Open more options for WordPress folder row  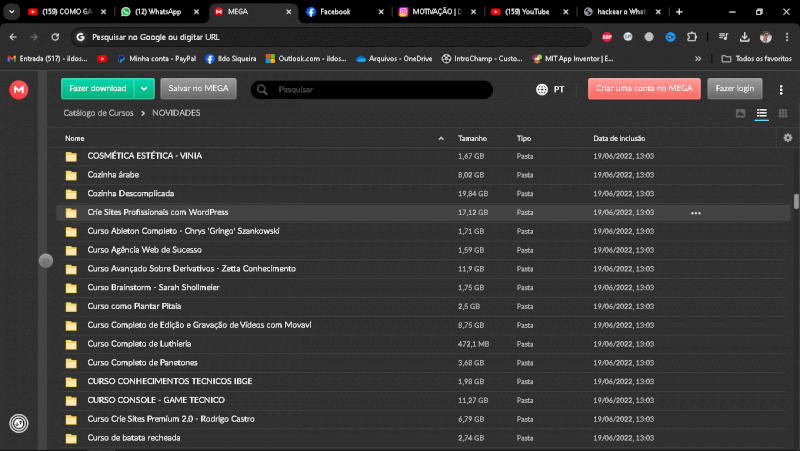point(695,213)
